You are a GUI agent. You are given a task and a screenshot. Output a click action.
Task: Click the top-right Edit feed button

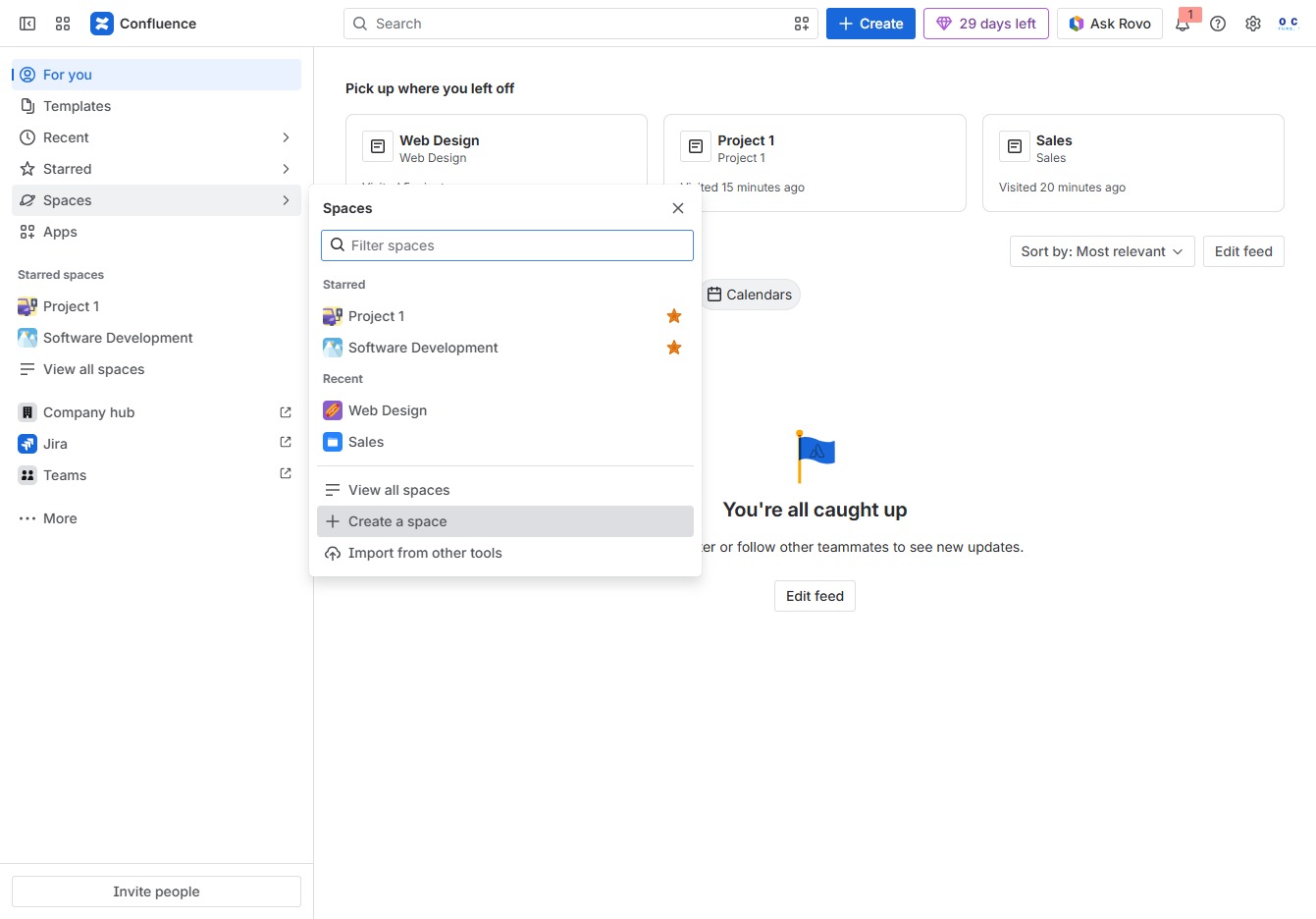pyautogui.click(x=1243, y=251)
